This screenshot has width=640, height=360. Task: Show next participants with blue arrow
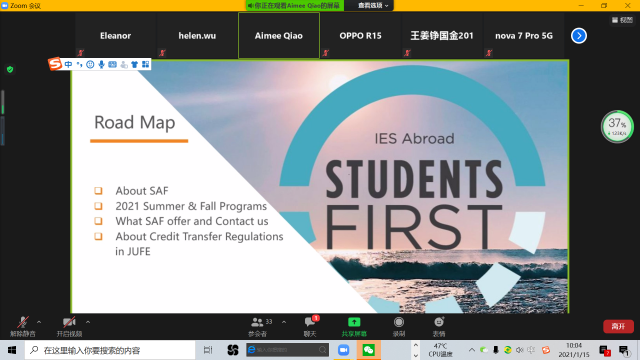tap(579, 36)
